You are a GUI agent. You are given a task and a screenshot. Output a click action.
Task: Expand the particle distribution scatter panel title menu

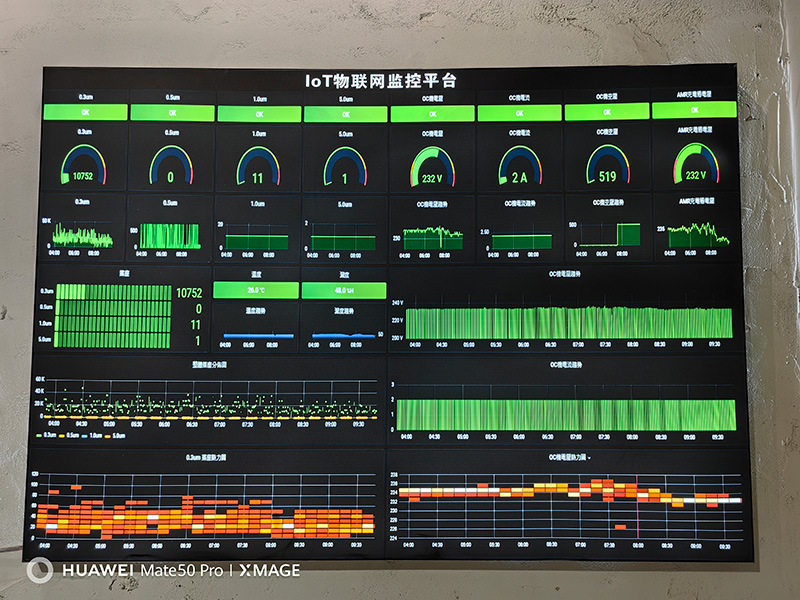209,365
